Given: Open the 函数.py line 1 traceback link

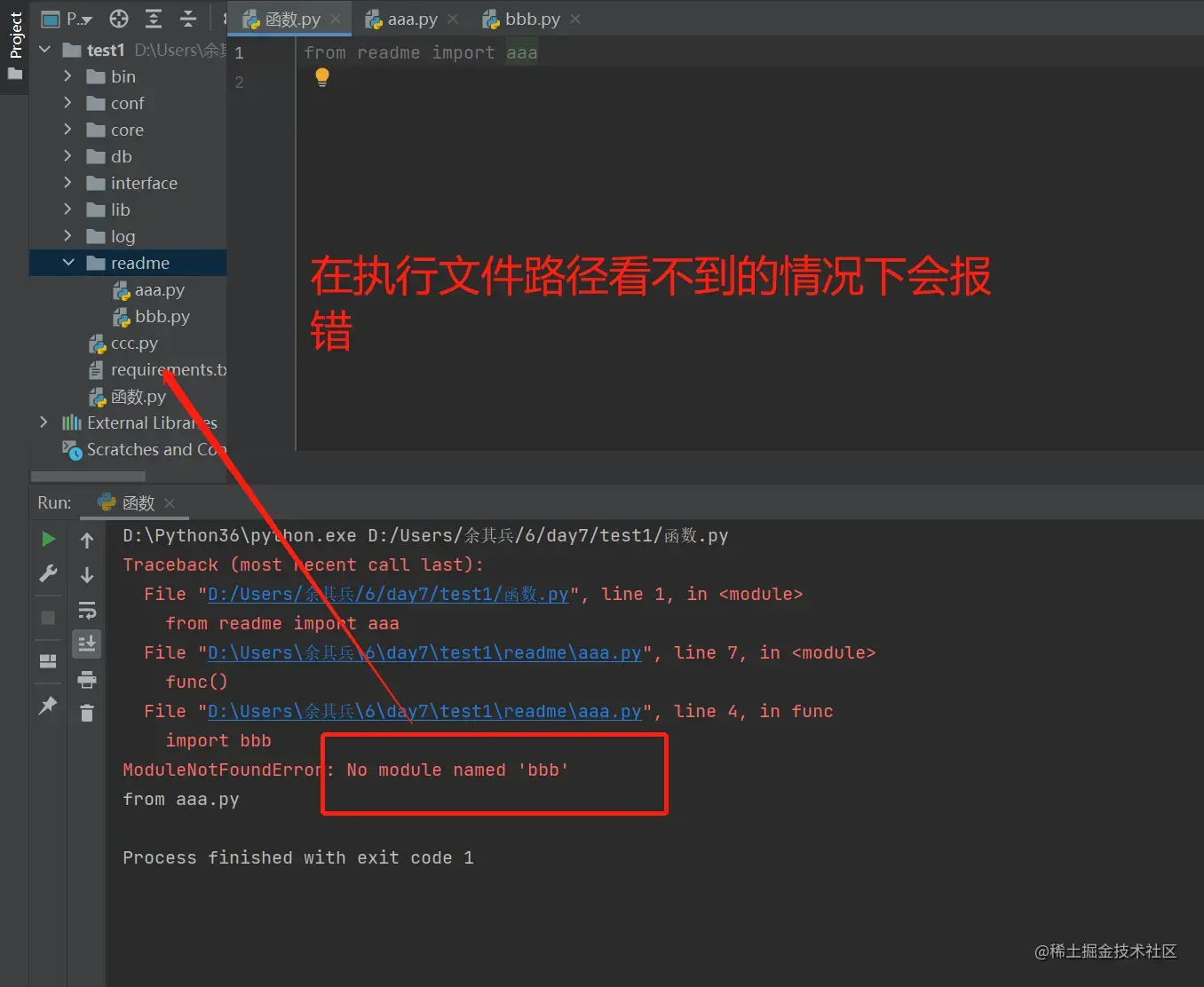Looking at the screenshot, I should click(x=388, y=594).
